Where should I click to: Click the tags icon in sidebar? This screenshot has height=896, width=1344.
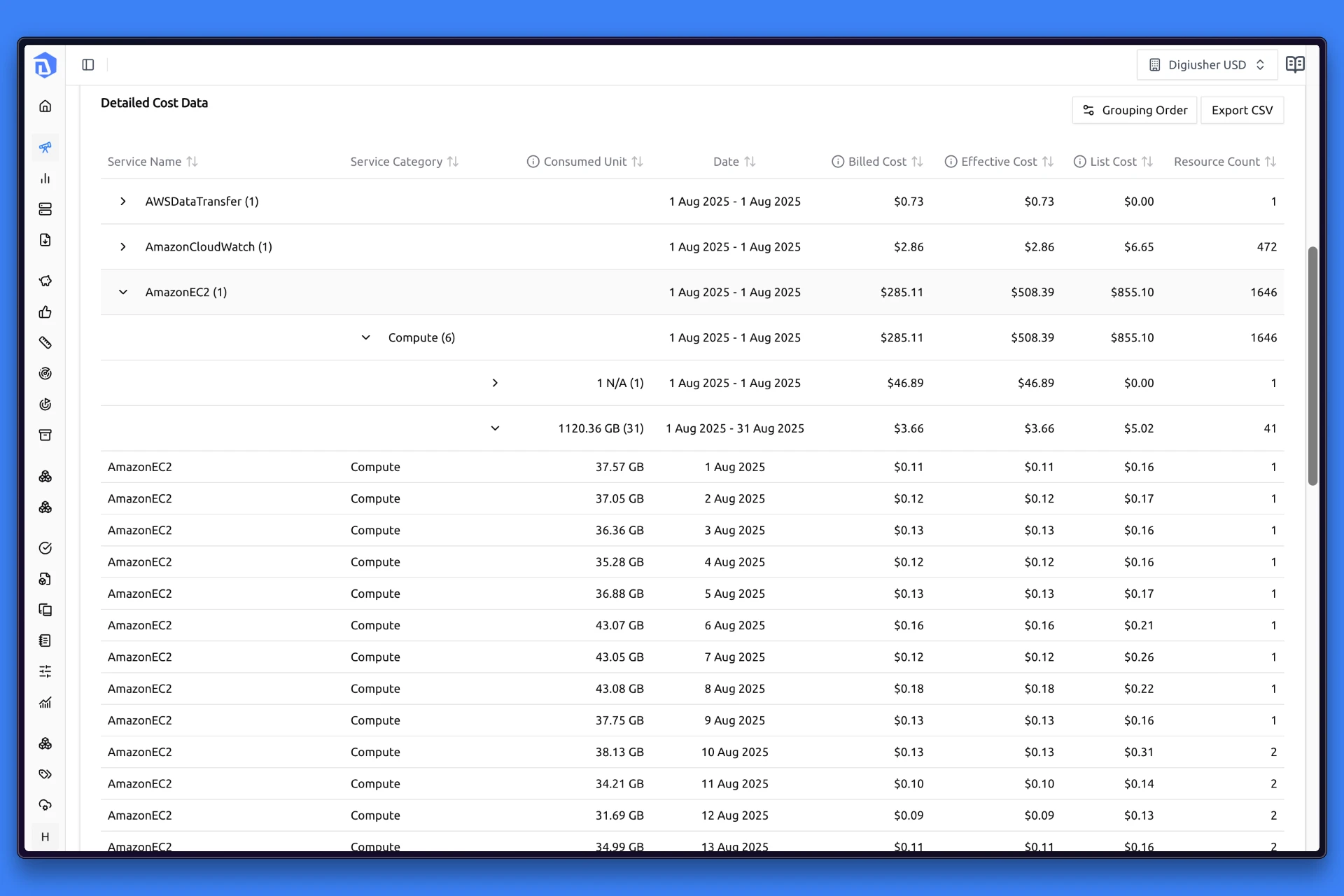pyautogui.click(x=45, y=774)
